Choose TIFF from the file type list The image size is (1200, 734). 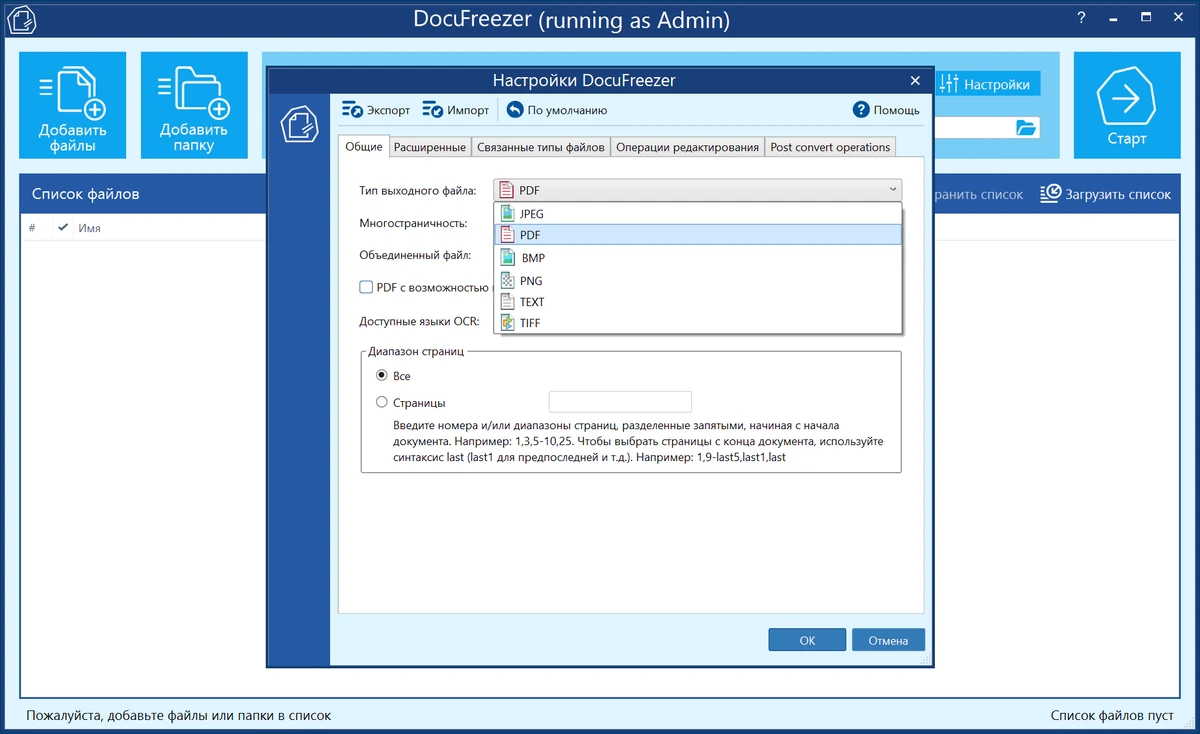[698, 323]
